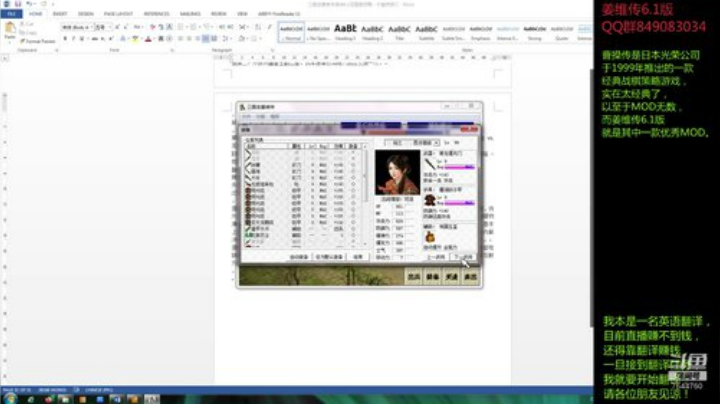Switch to the REVIEW tab
720x404 pixels.
(x=219, y=14)
